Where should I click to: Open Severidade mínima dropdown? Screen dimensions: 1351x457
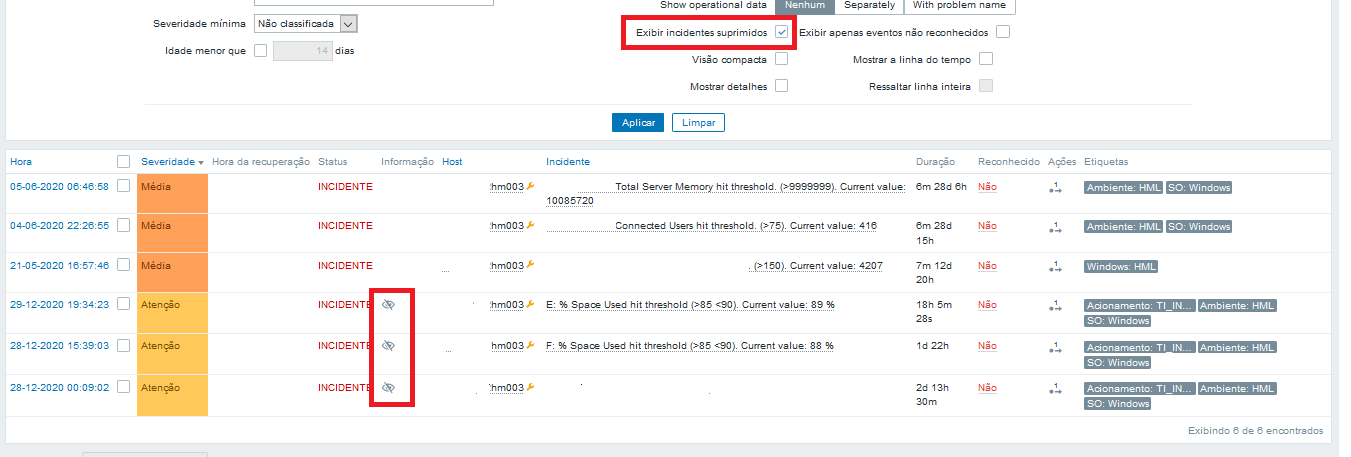coord(306,23)
